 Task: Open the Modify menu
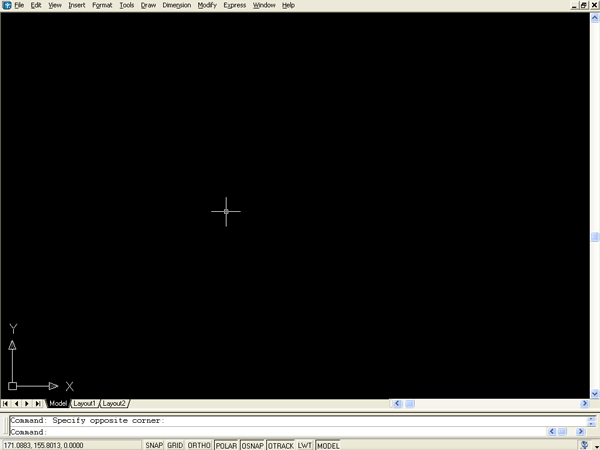click(x=207, y=5)
